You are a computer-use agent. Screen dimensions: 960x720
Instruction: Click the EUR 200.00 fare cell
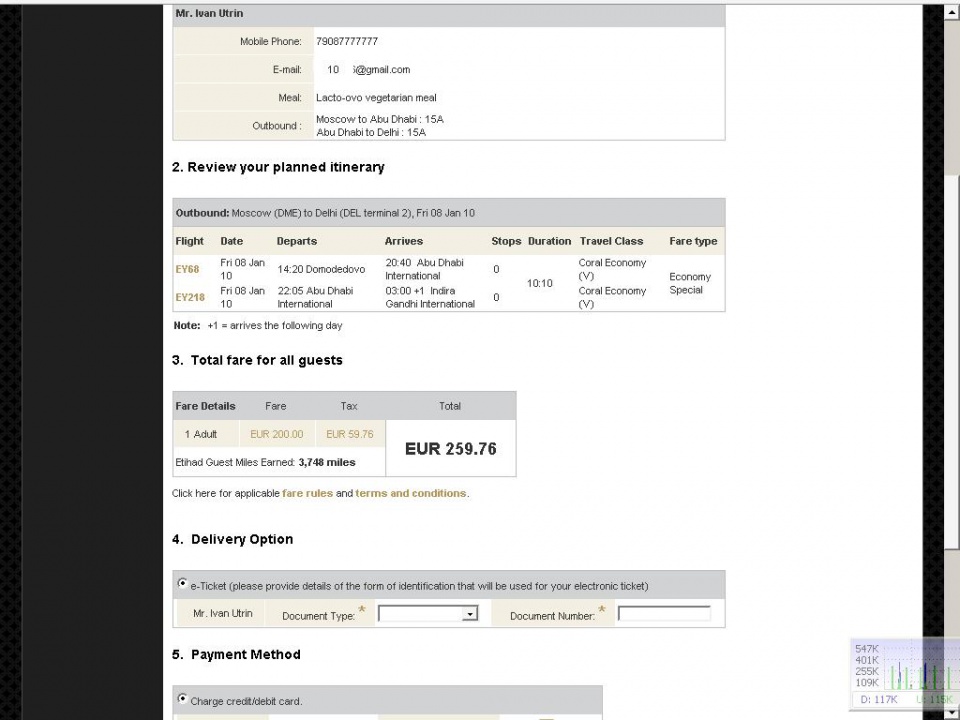pos(276,434)
